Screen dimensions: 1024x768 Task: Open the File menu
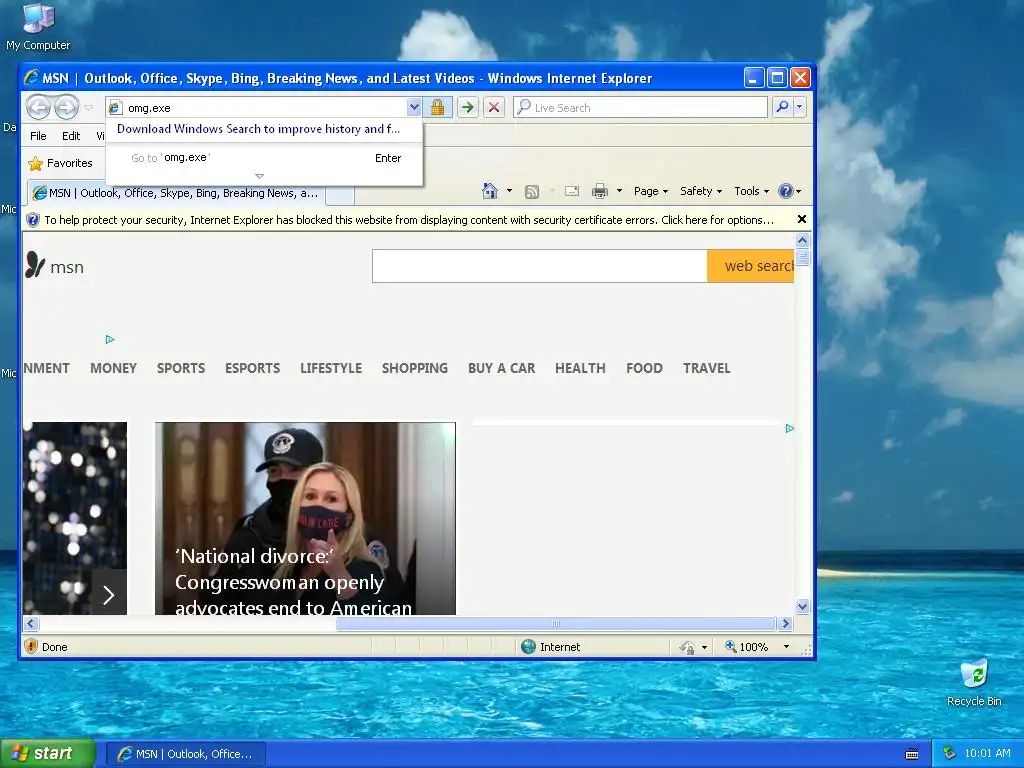tap(39, 136)
